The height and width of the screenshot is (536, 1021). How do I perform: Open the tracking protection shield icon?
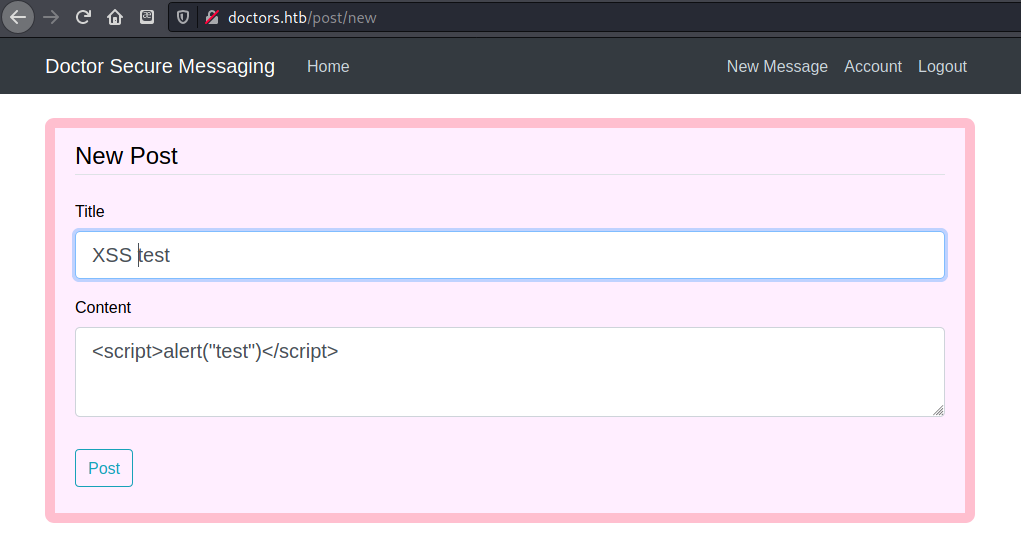click(183, 17)
